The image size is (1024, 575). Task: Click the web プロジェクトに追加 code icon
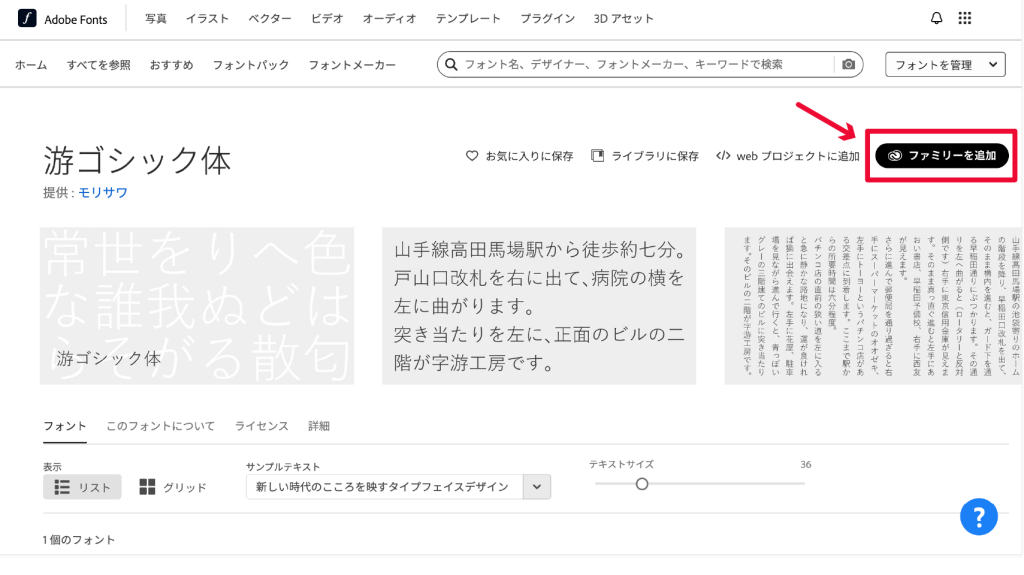click(723, 156)
